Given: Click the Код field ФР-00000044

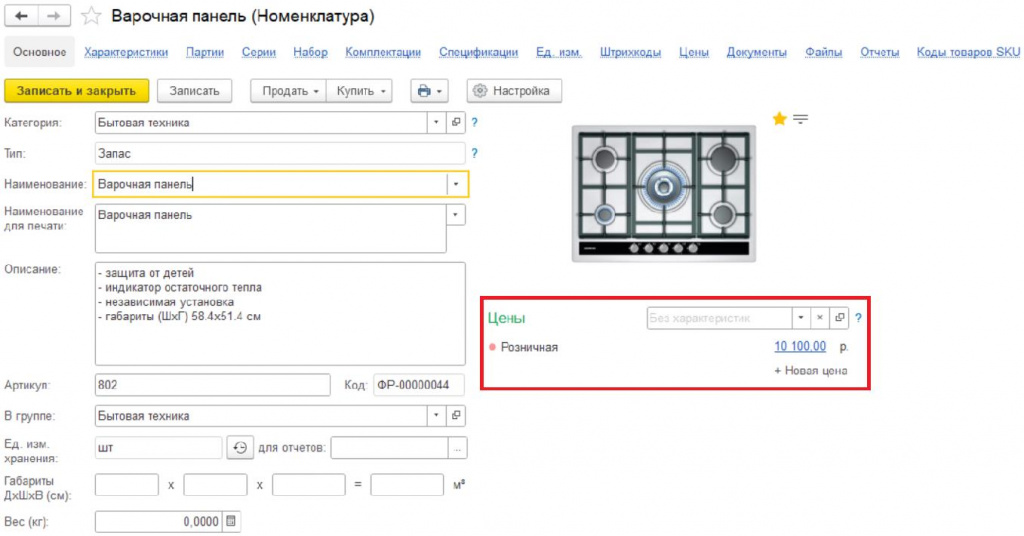Looking at the screenshot, I should 419,385.
